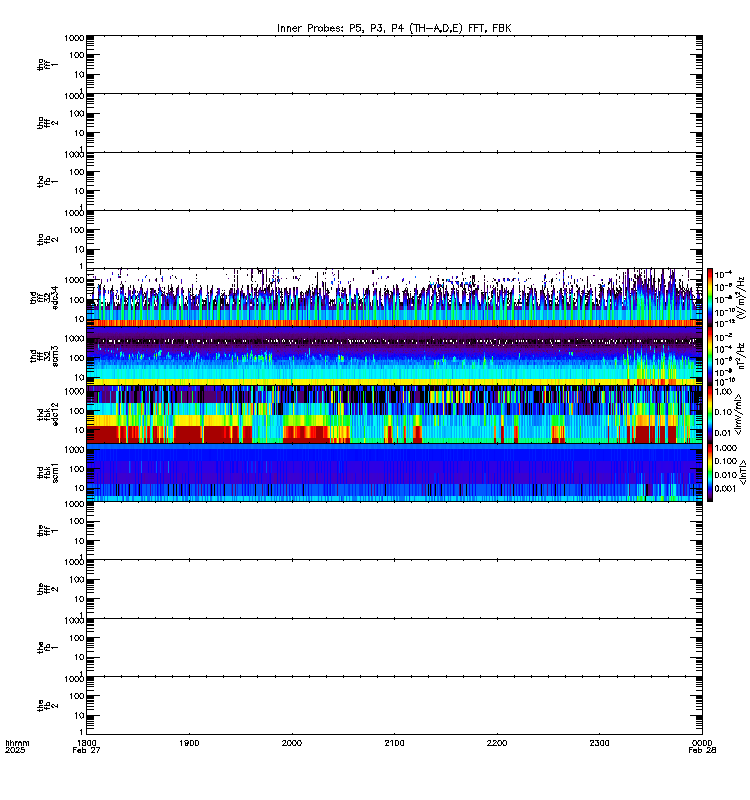Click the 'thd ff 32 scm3' axis label
Image resolution: width=750 pixels, height=800 pixels.
(44, 356)
